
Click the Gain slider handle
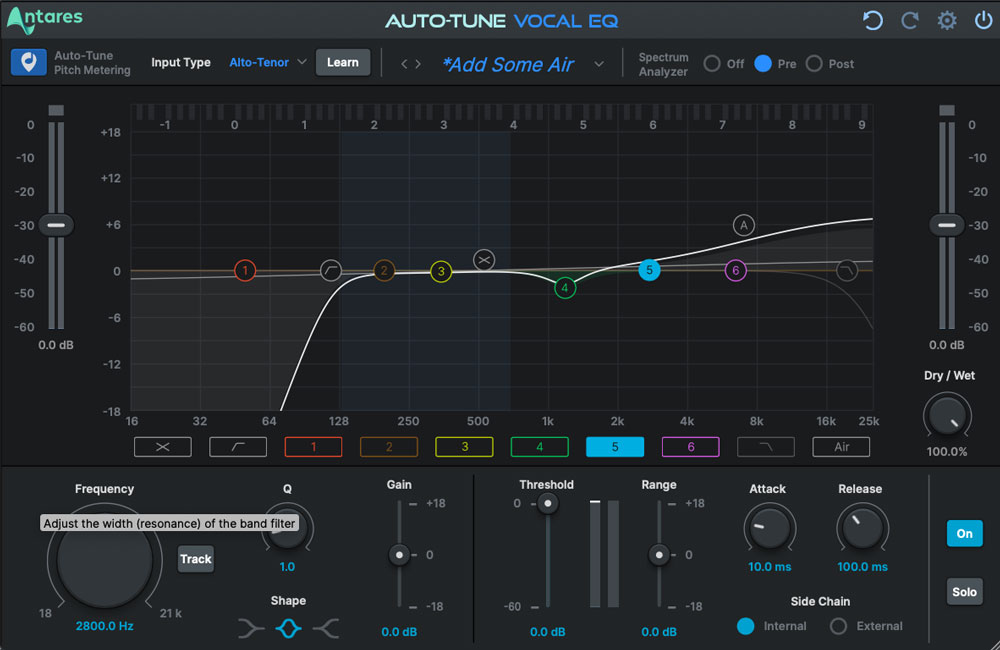(399, 555)
